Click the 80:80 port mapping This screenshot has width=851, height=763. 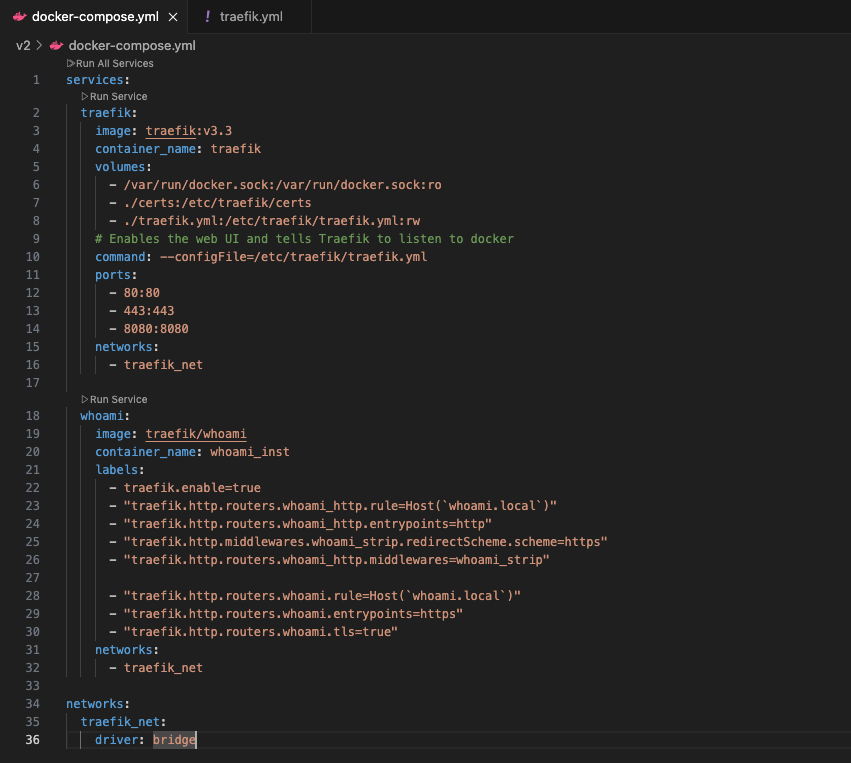[142, 293]
